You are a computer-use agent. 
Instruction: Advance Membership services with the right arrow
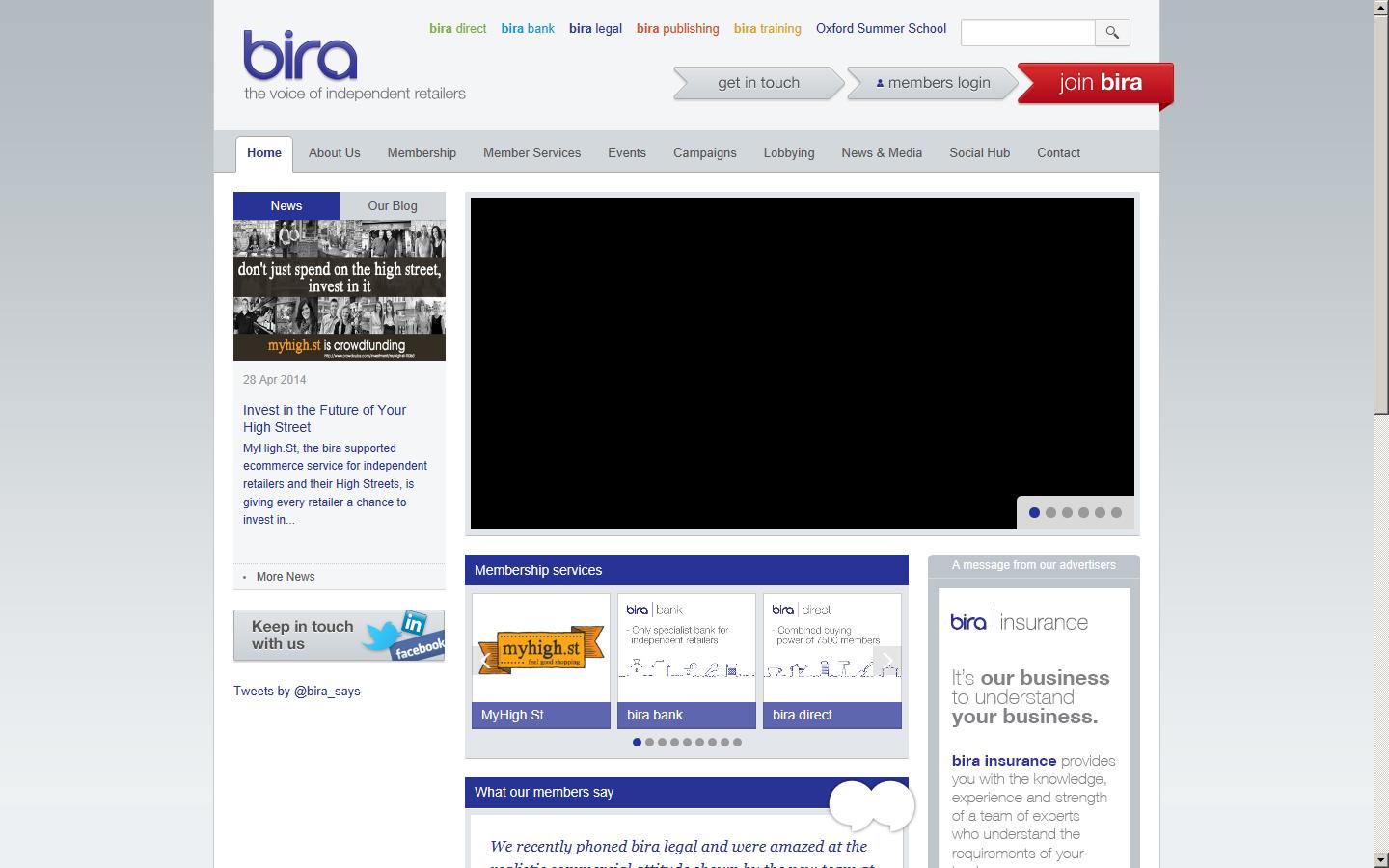(x=886, y=662)
